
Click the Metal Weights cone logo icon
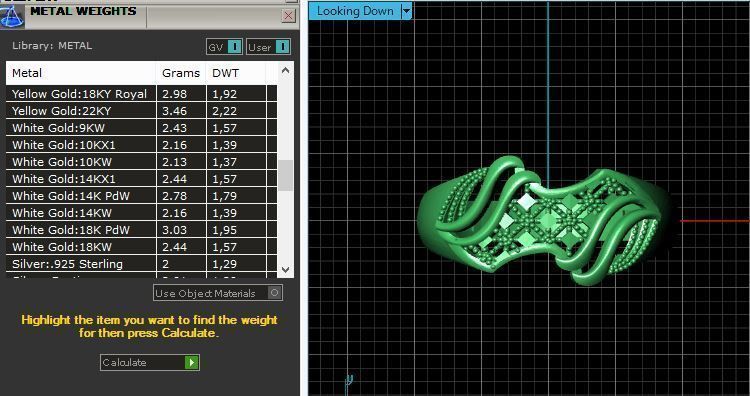tap(11, 16)
